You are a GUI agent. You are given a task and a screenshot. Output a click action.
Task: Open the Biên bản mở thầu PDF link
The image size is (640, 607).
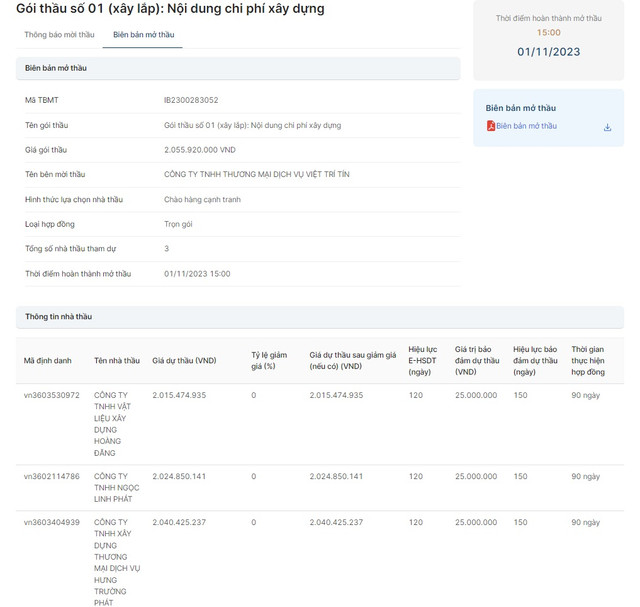[527, 126]
